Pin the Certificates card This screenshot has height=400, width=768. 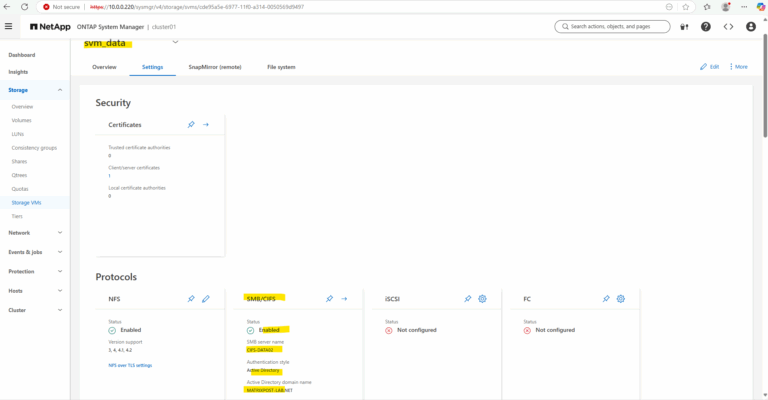[191, 124]
